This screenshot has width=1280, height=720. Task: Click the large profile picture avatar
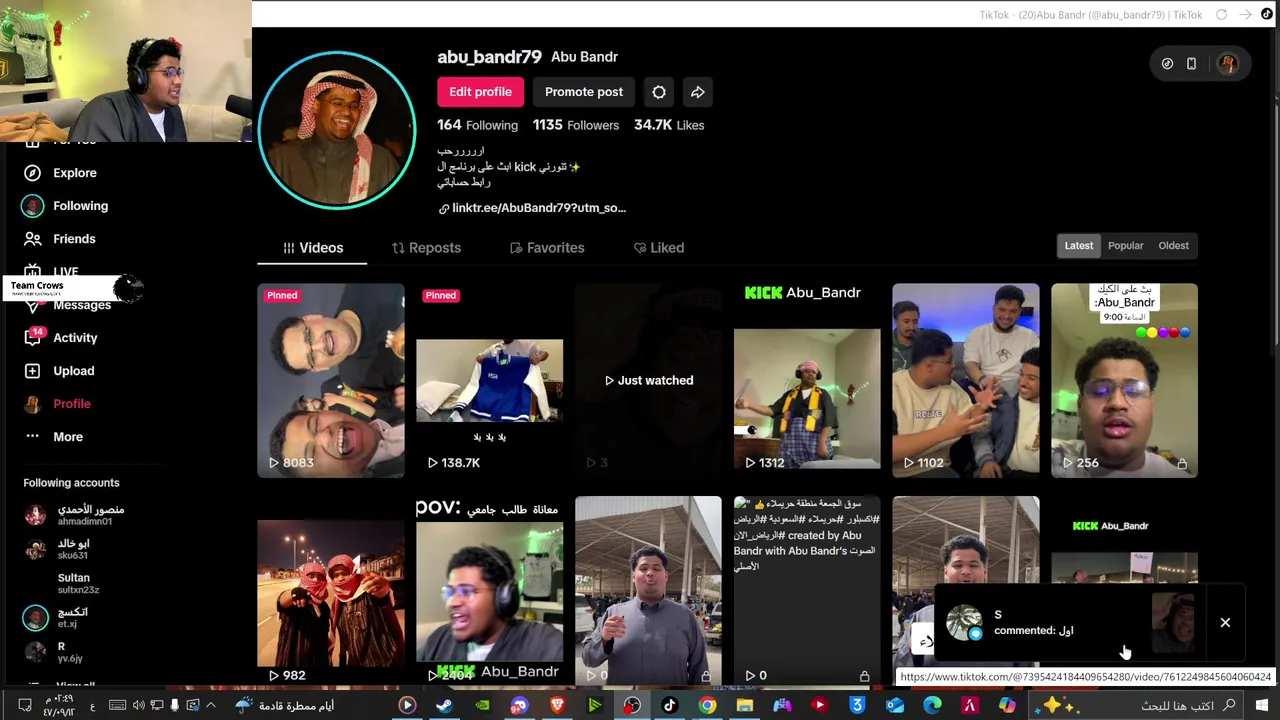pyautogui.click(x=337, y=129)
